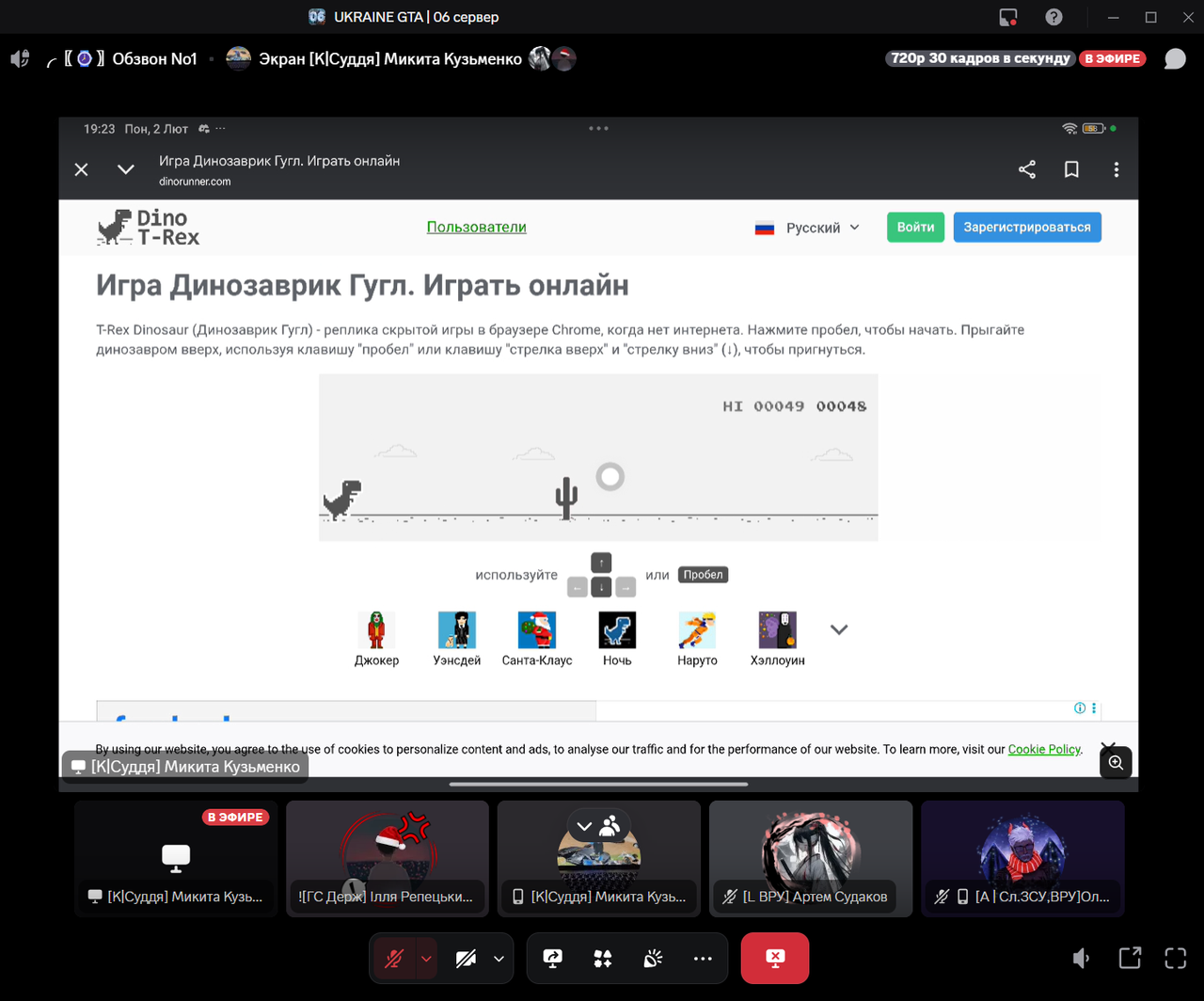The height and width of the screenshot is (1001, 1204).
Task: Choose the Санта-Клаус game skin
Action: 537,639
